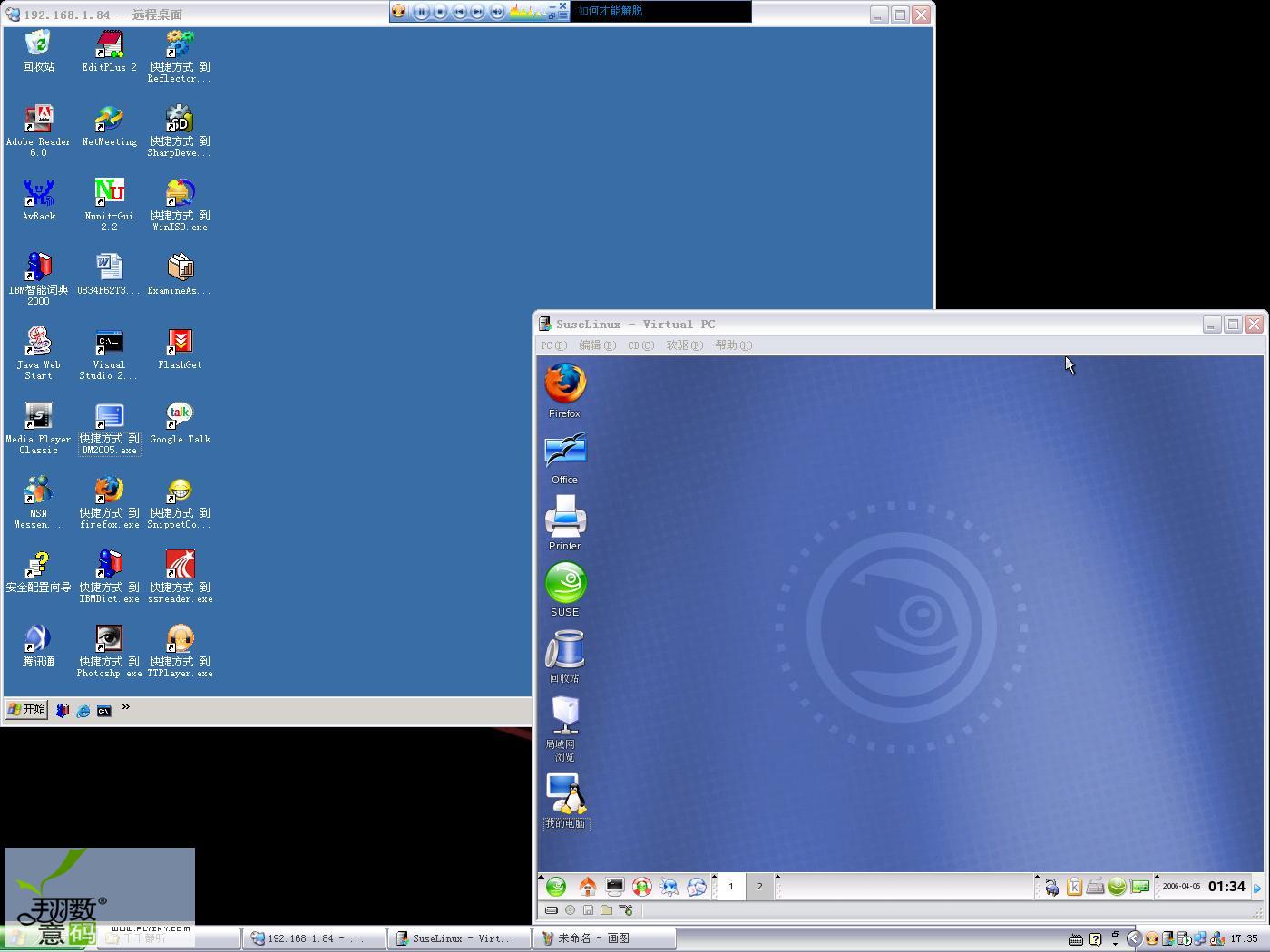Click the mini player volume button
Viewport: 1270px width, 952px height.
pyautogui.click(x=498, y=12)
